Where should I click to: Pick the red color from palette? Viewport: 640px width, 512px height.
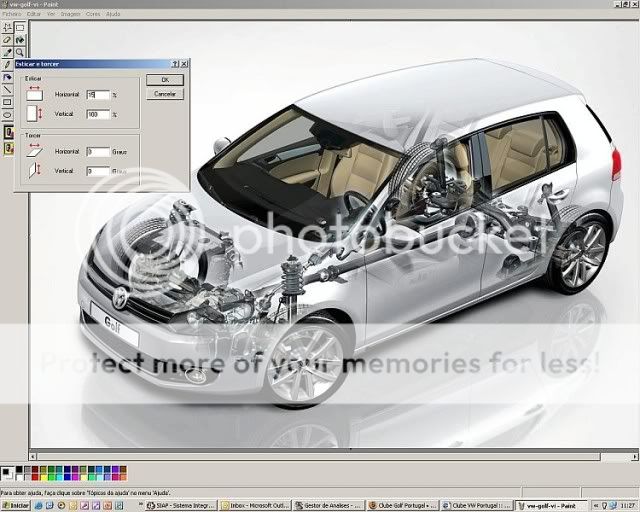[x=35, y=477]
